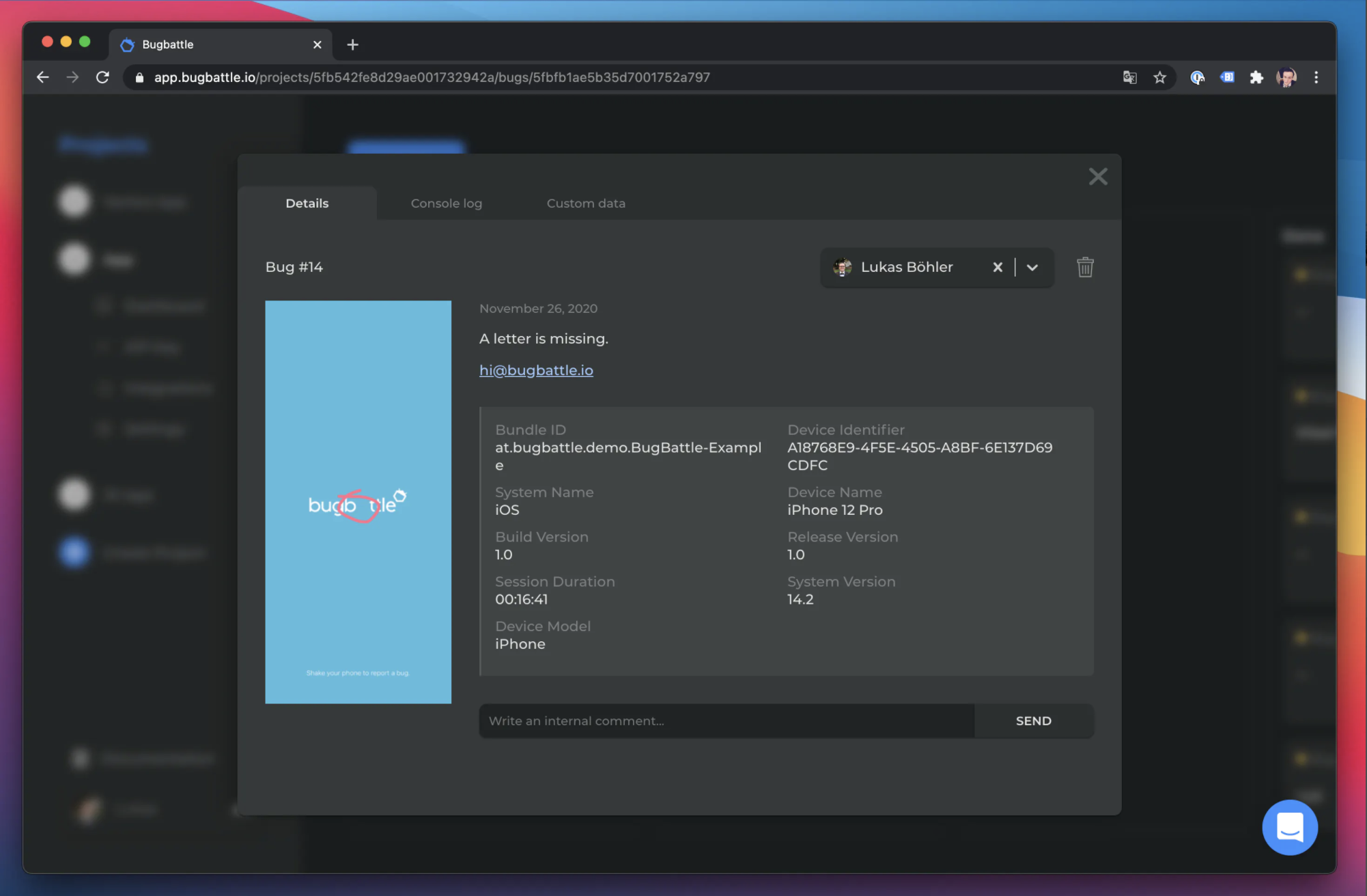Select 'A letter is missing.' description
Image resolution: width=1367 pixels, height=896 pixels.
coord(544,339)
